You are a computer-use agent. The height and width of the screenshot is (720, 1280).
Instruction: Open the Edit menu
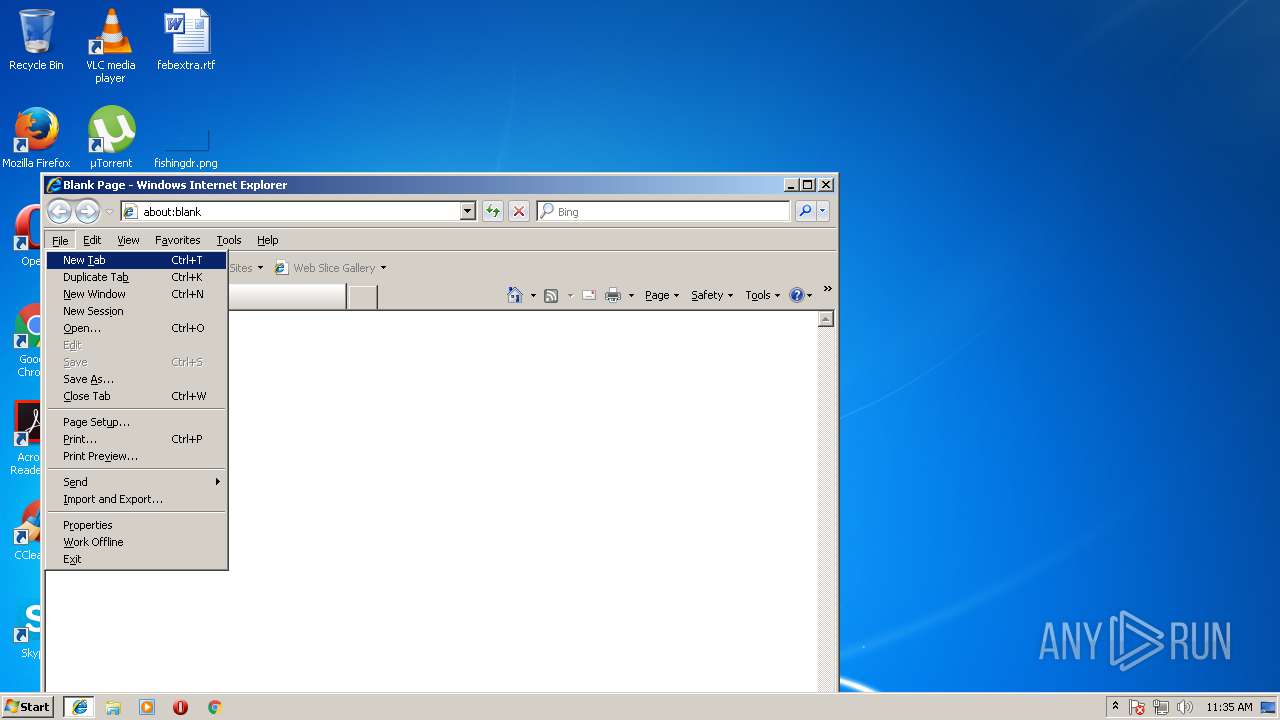[x=92, y=240]
